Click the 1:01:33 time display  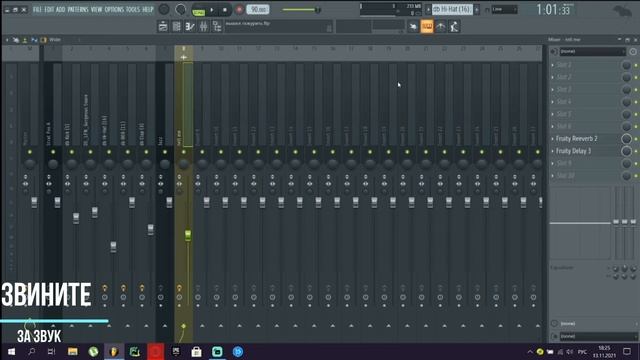point(553,9)
